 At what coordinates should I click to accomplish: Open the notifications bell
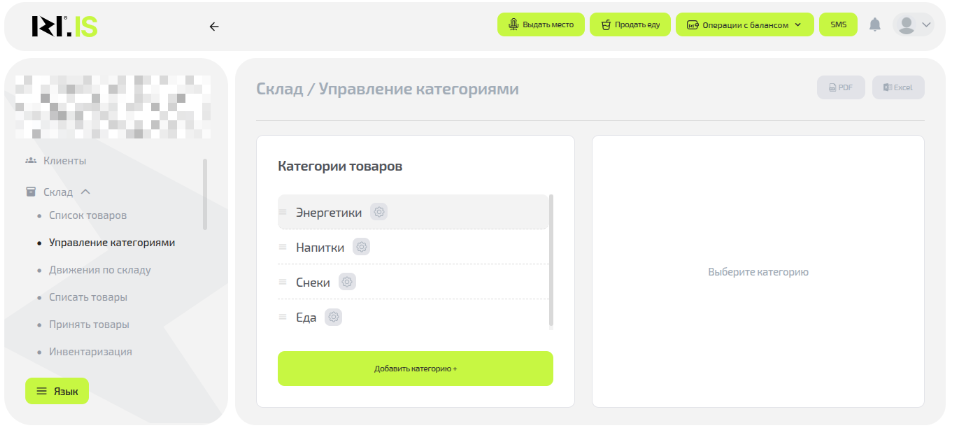pyautogui.click(x=875, y=25)
